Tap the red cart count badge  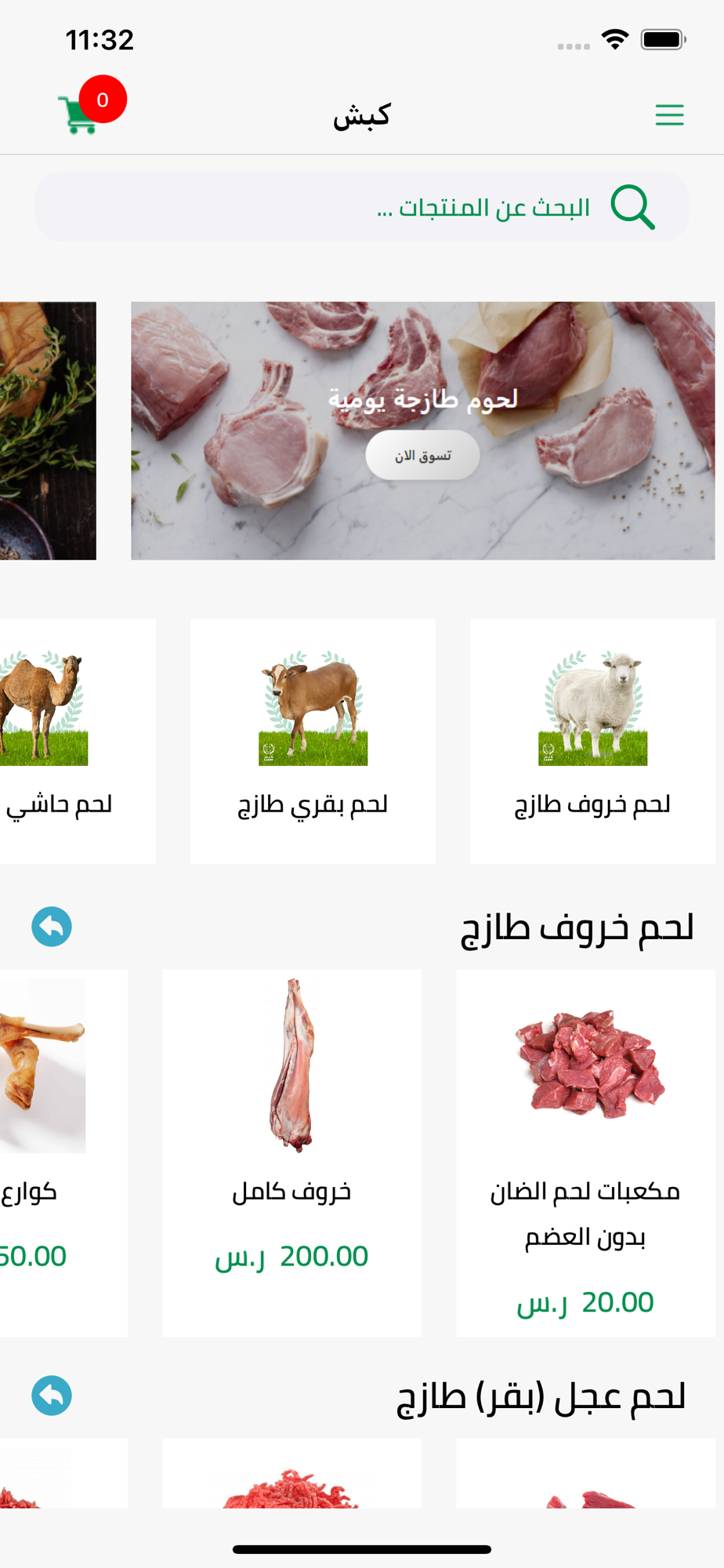[x=103, y=100]
